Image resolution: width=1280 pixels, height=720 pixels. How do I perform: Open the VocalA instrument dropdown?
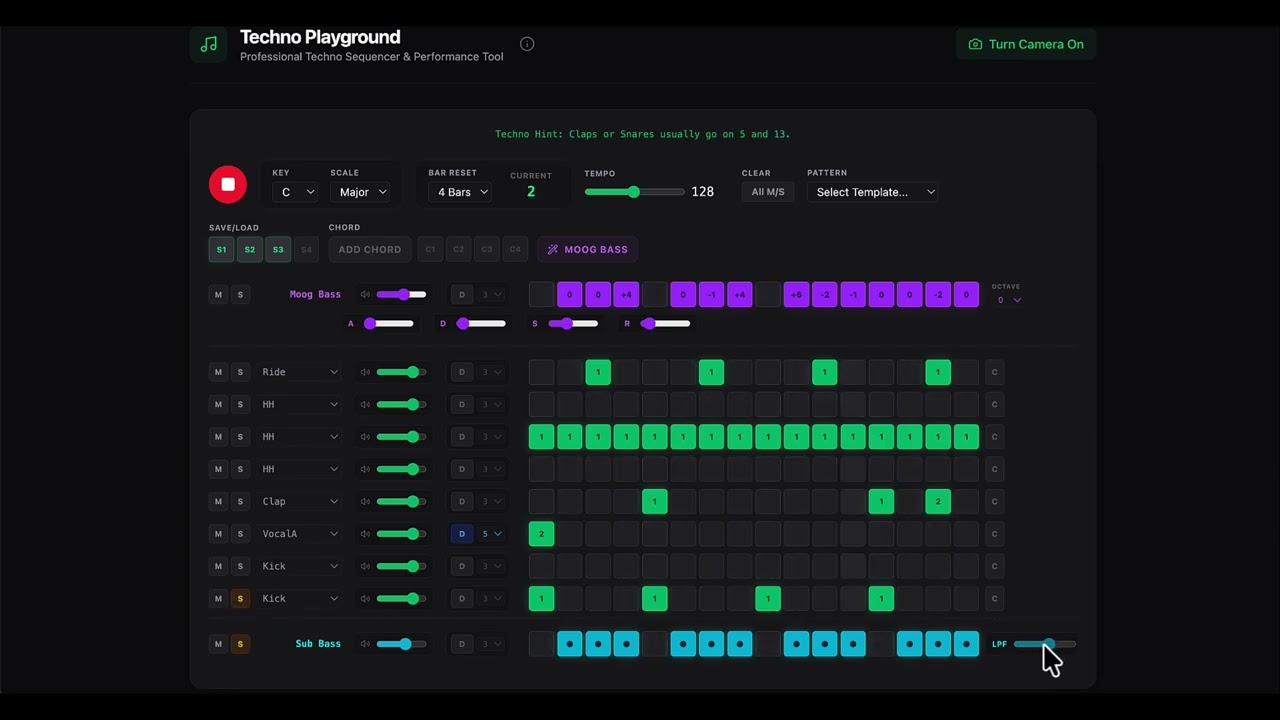click(x=300, y=534)
